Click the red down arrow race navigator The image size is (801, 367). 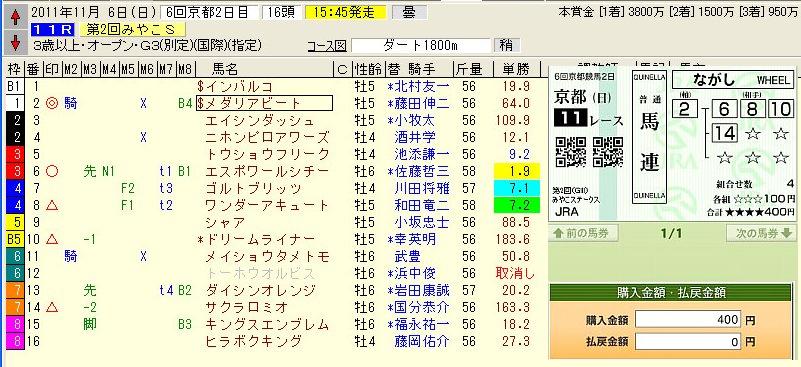[x=15, y=43]
